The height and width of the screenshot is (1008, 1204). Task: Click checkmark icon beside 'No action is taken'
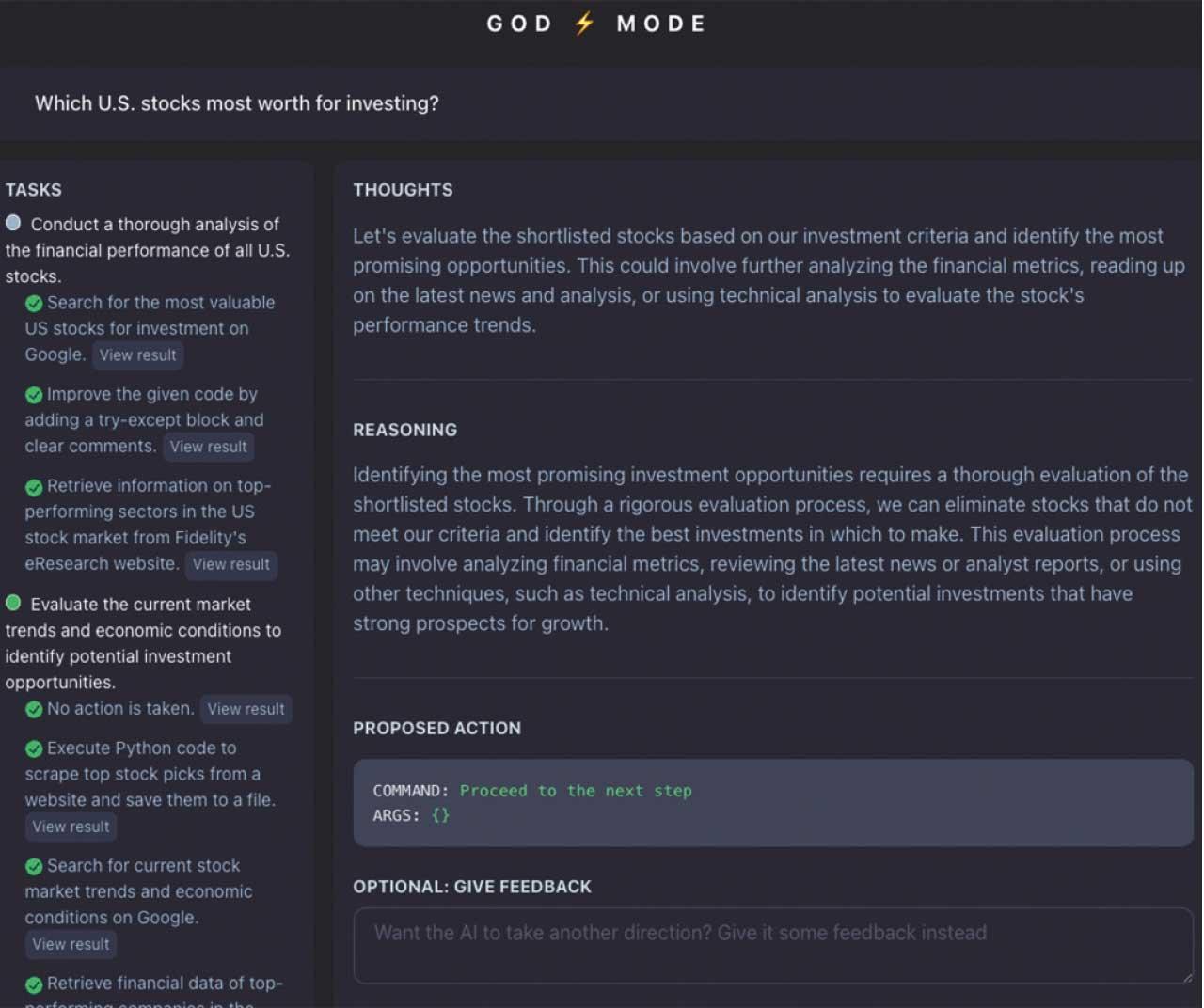34,710
